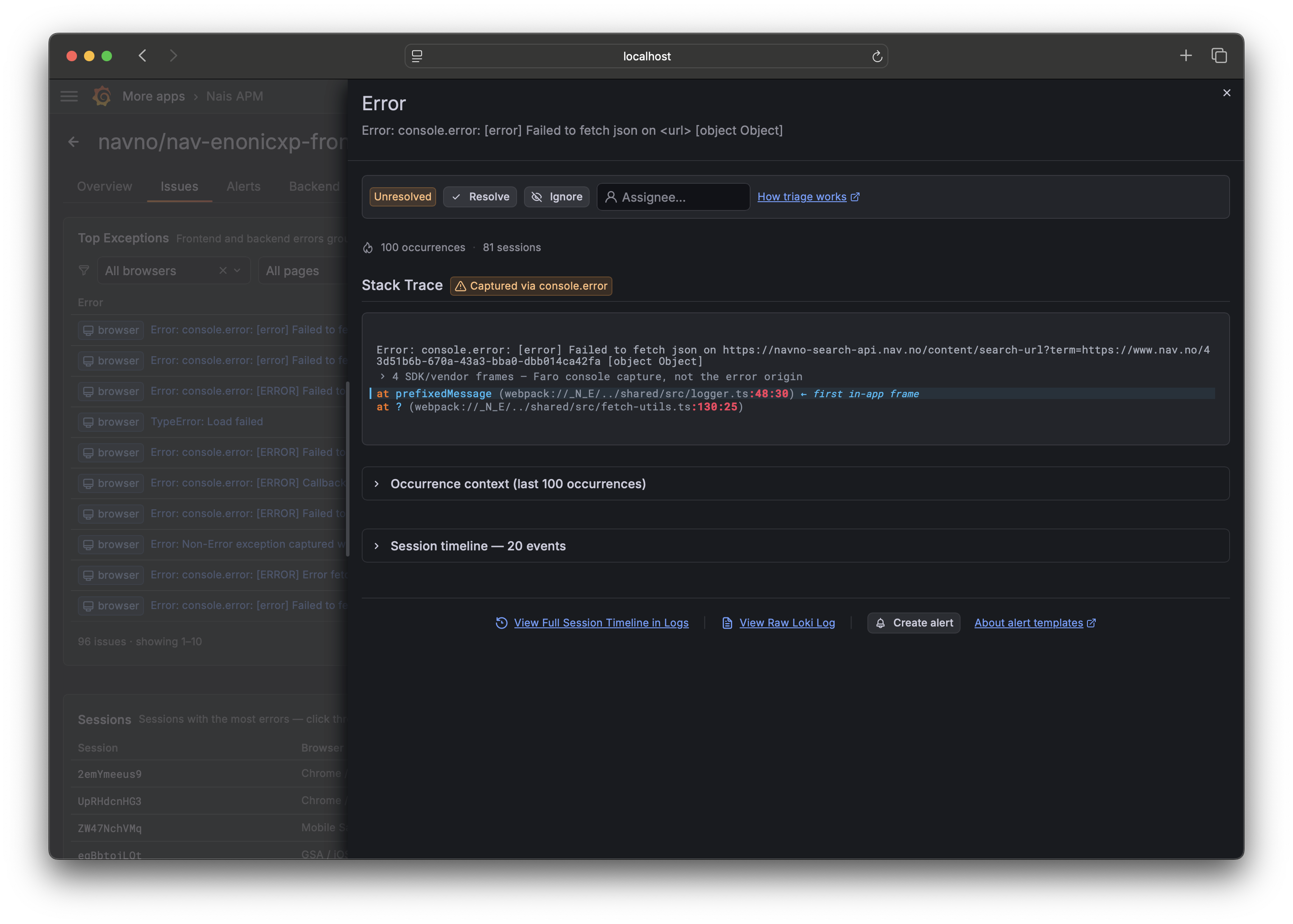Image resolution: width=1293 pixels, height=924 pixels.
Task: Open session 2emYmeeus9
Action: coord(109,774)
